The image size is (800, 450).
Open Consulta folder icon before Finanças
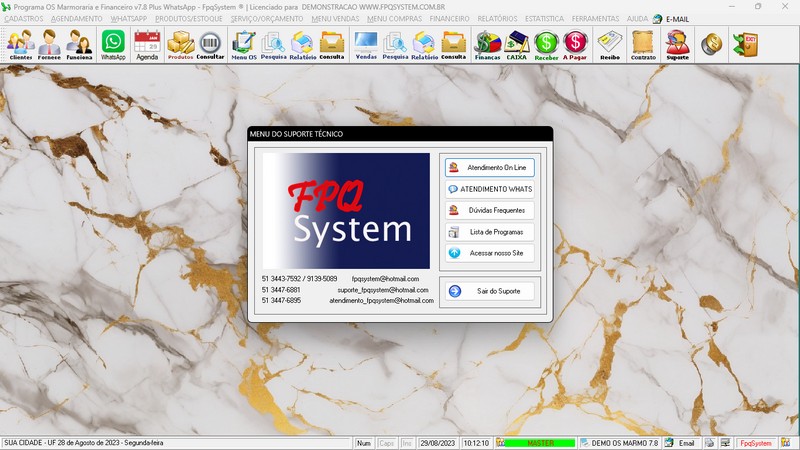coord(454,44)
